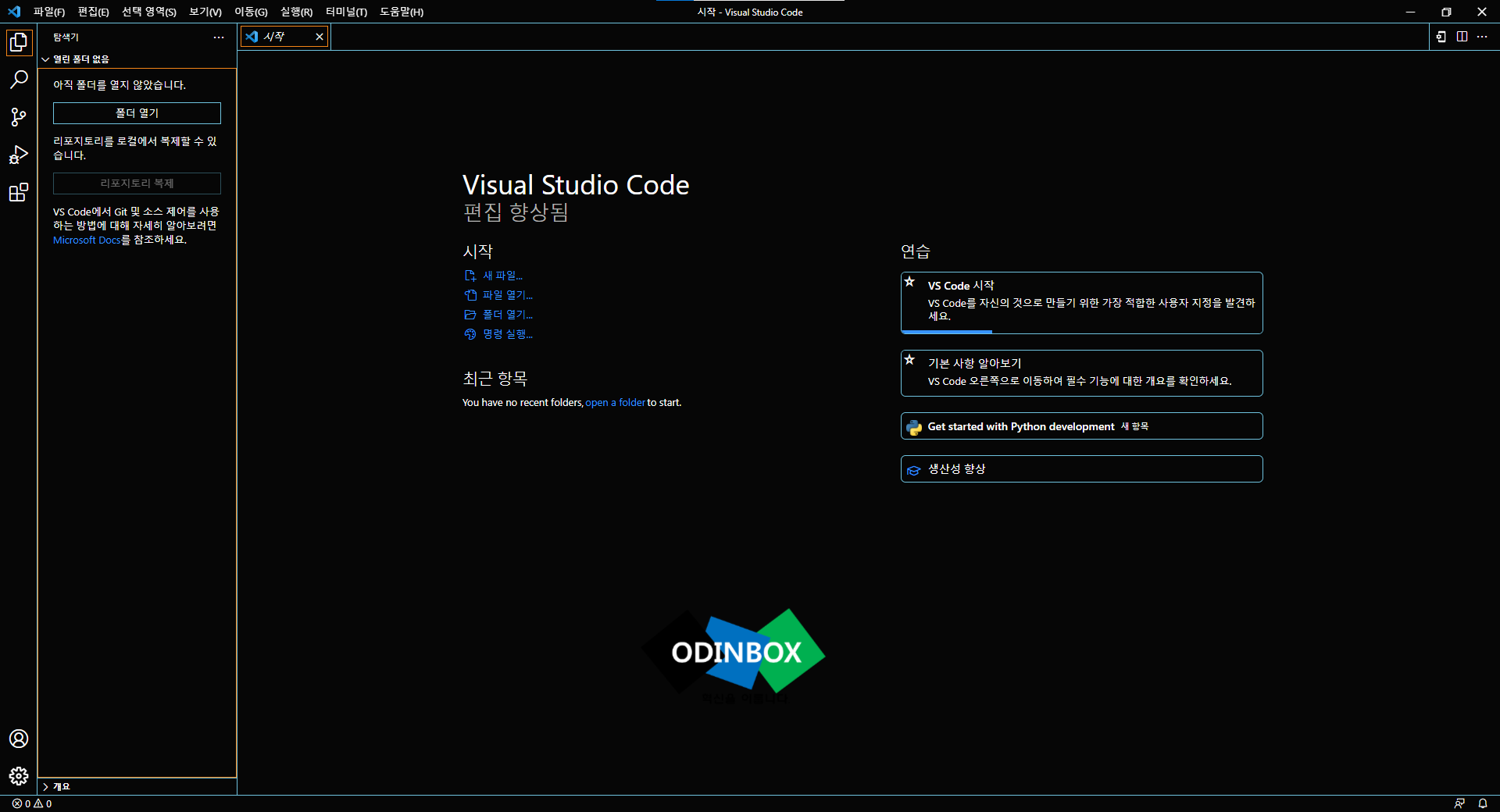Open the Accounts icon in activity bar
The width and height of the screenshot is (1500, 812).
click(x=19, y=739)
